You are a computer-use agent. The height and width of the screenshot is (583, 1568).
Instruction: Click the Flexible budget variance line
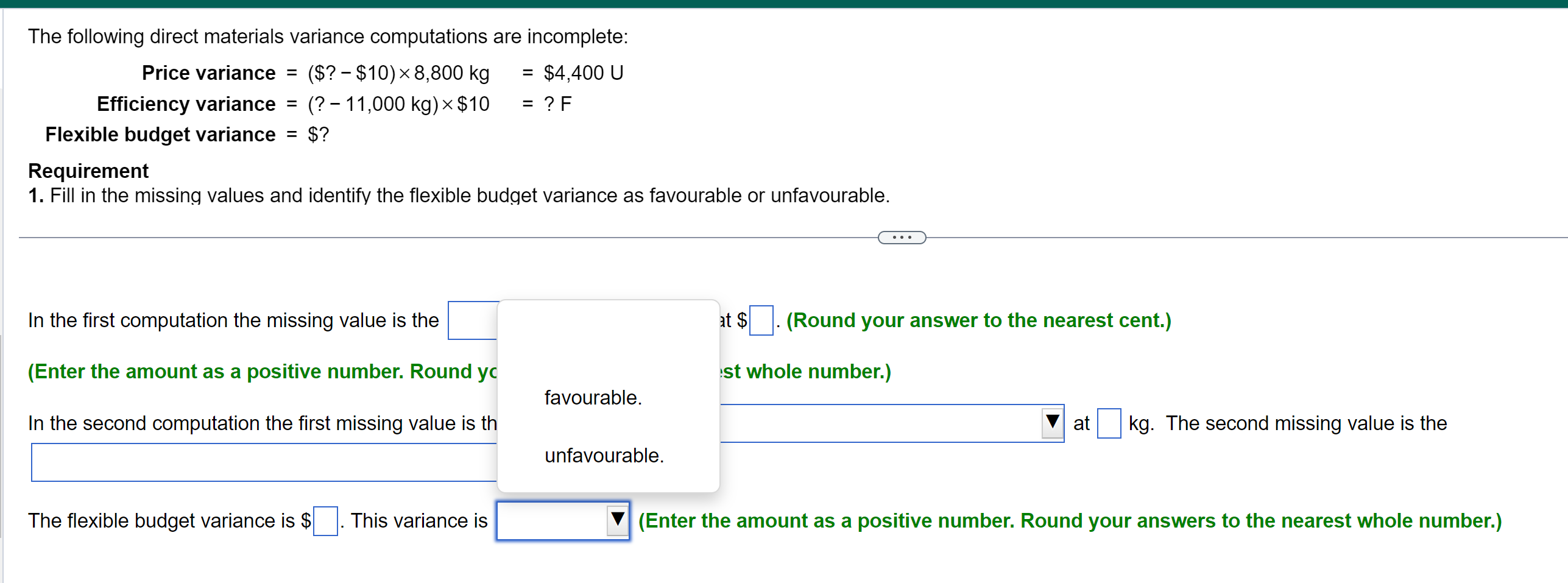(186, 134)
